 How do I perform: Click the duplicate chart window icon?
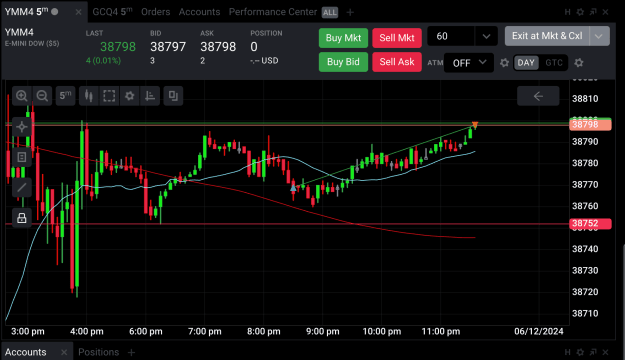[x=173, y=96]
